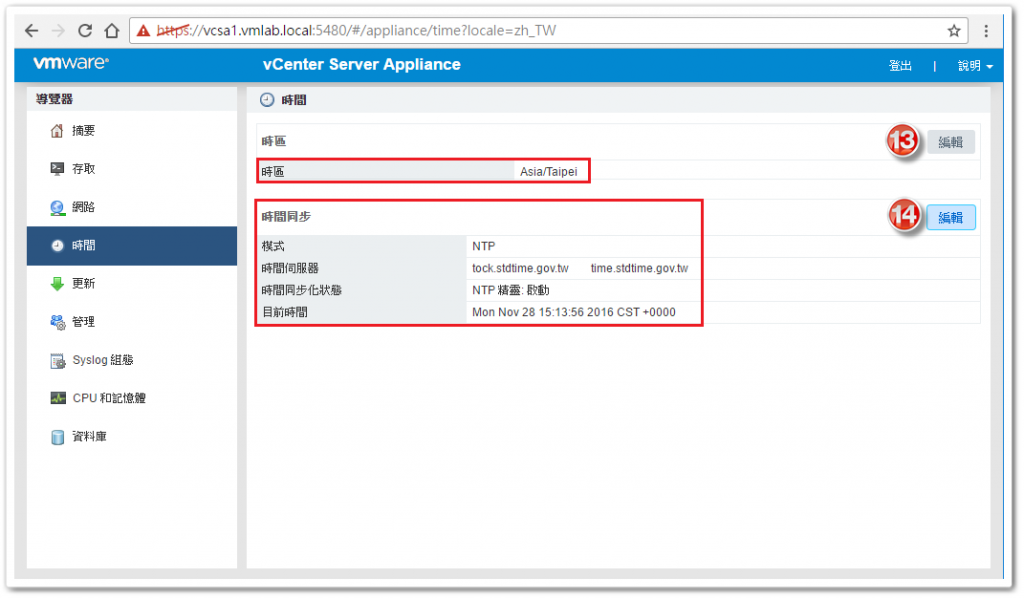Click the 摘要 house icon
The image size is (1024, 599).
pos(57,131)
